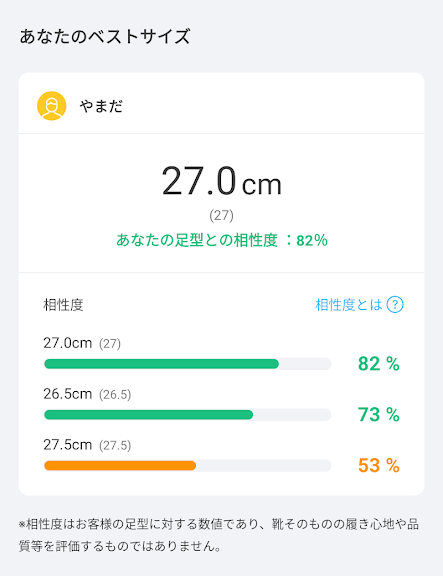Click the orange 53 % percentage text
443x576 pixels.
coord(379,466)
